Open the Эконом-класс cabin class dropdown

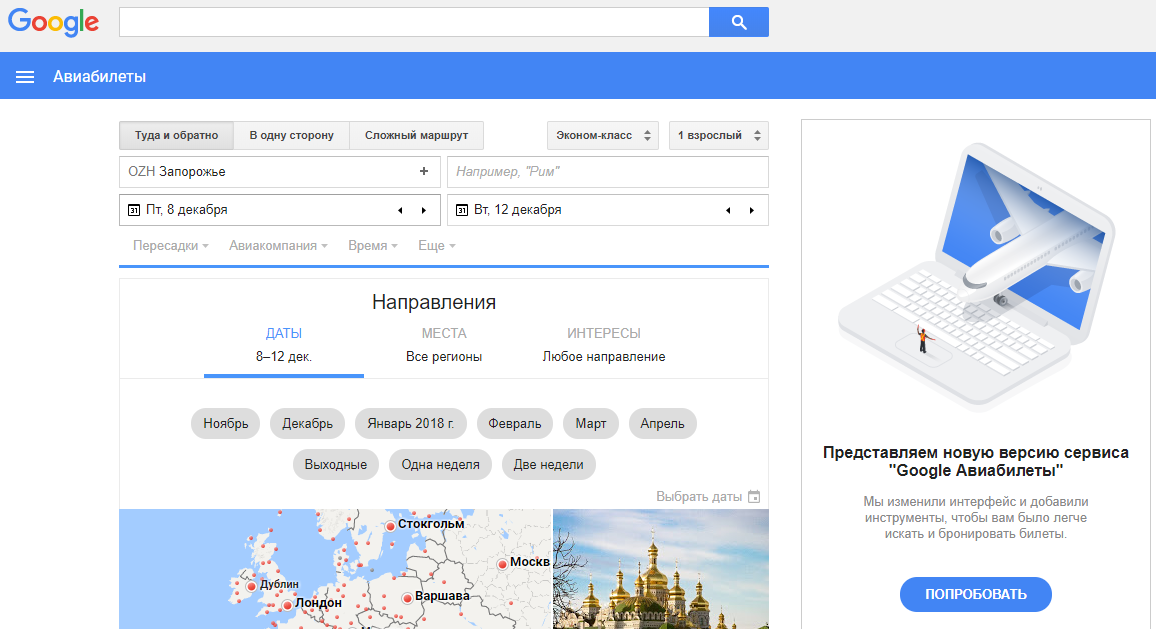coord(603,136)
